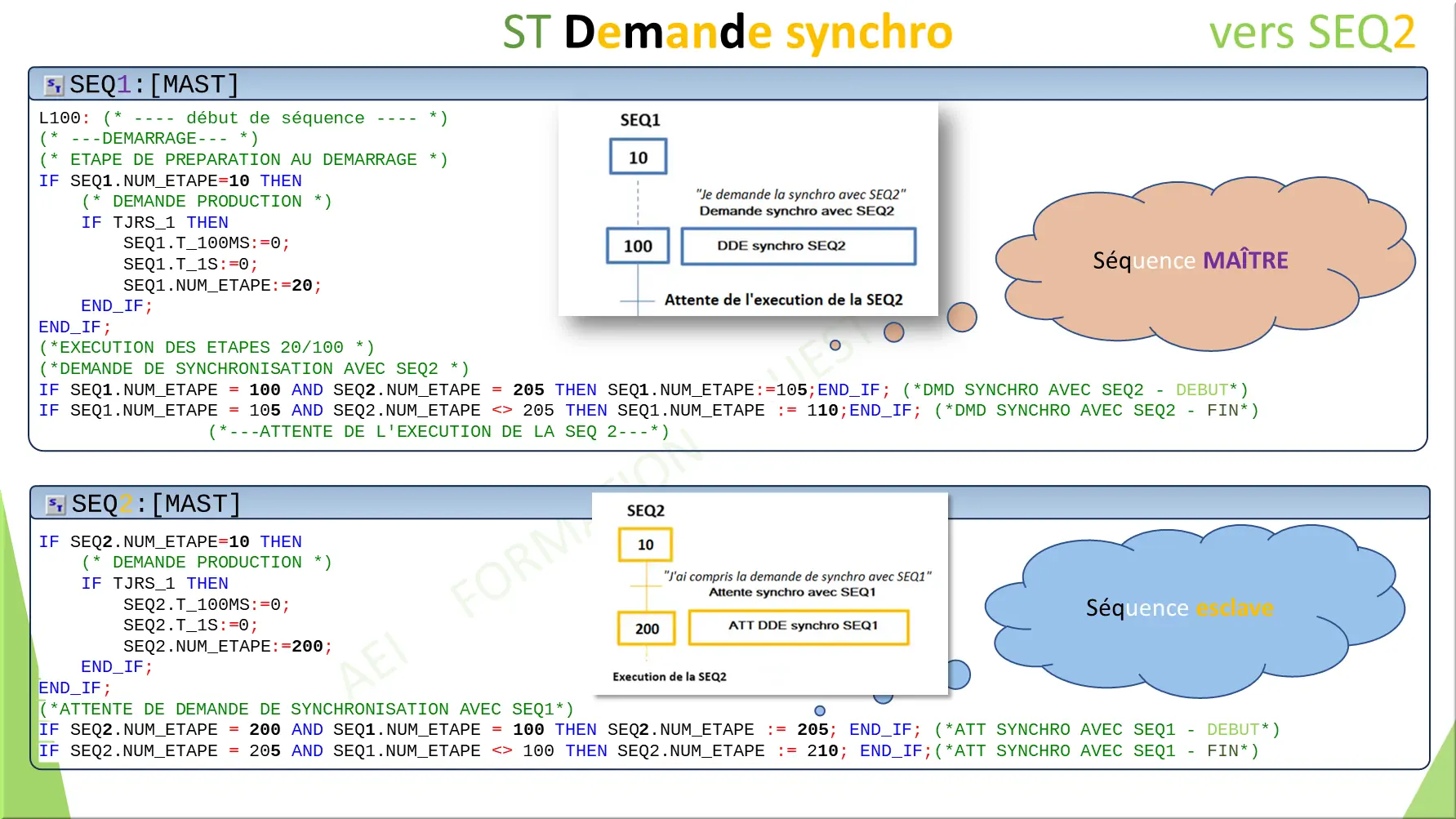Image resolution: width=1456 pixels, height=819 pixels.
Task: Open the DDE synchro SEQ2 action block
Action: (x=798, y=246)
